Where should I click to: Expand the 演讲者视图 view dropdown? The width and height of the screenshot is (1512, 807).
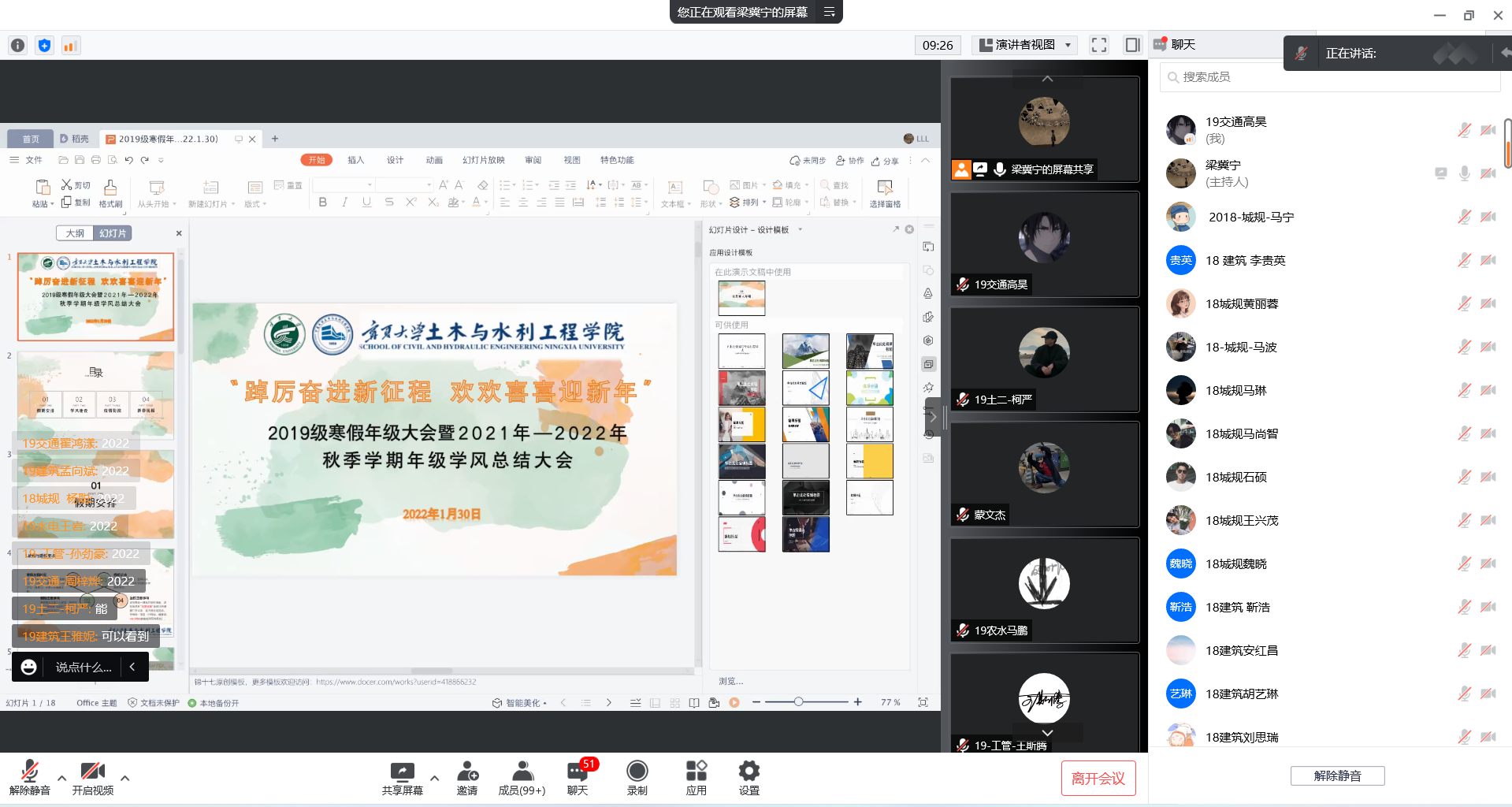(1068, 45)
